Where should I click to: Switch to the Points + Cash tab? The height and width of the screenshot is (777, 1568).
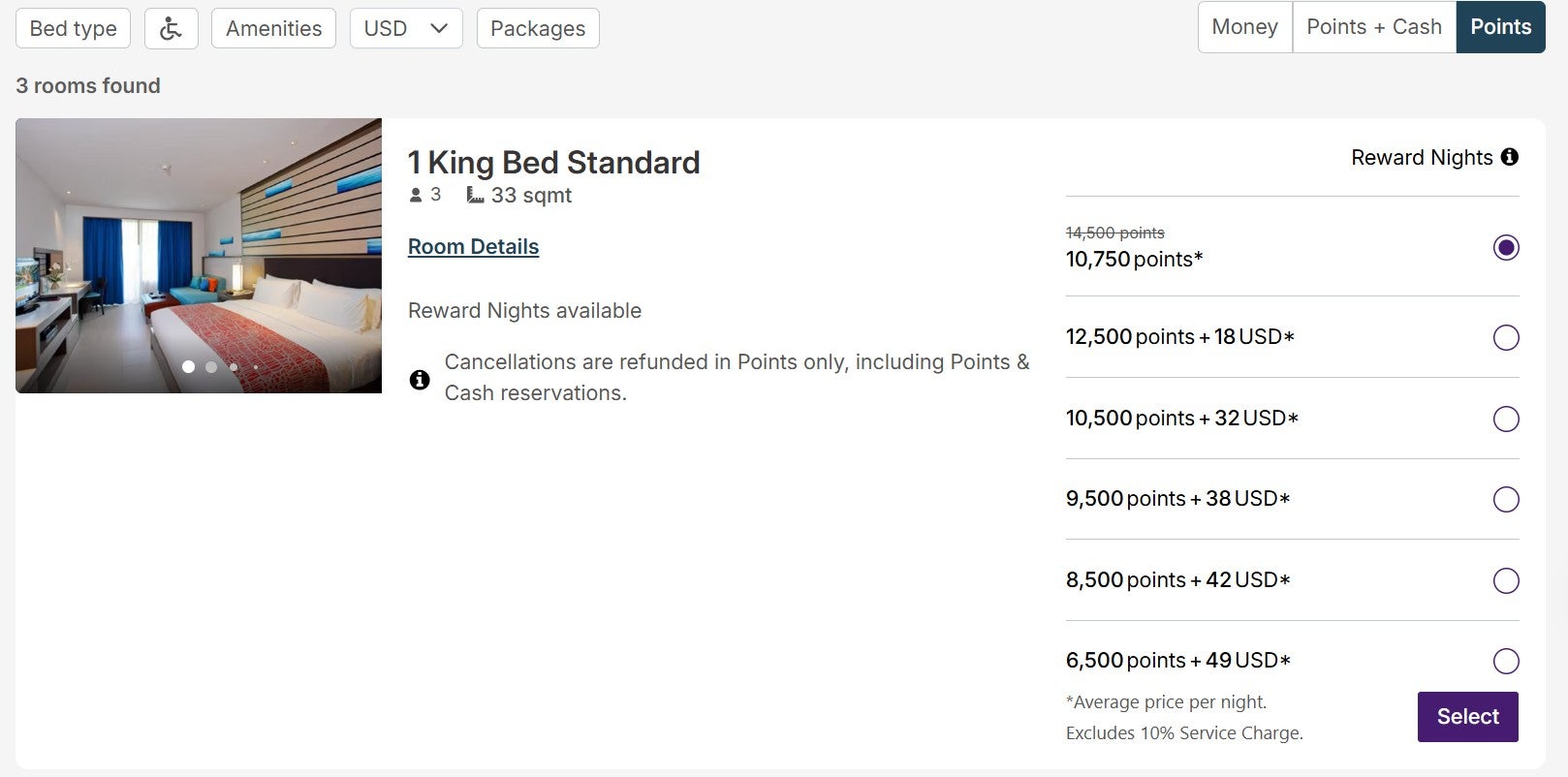(x=1373, y=27)
